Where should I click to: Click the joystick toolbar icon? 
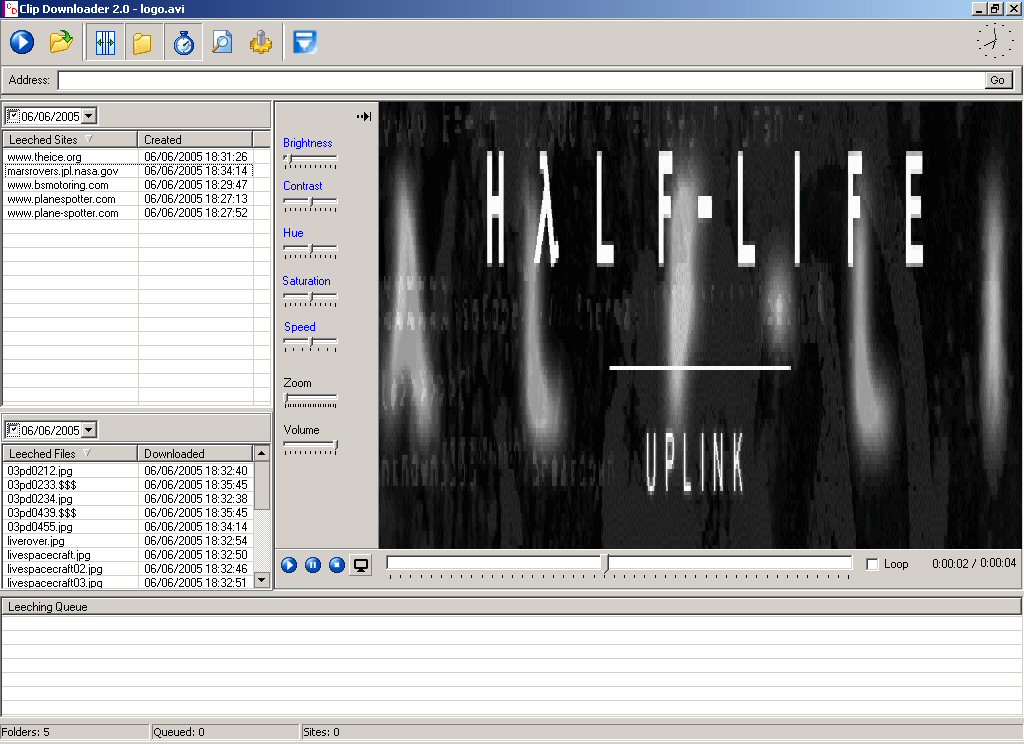point(261,42)
